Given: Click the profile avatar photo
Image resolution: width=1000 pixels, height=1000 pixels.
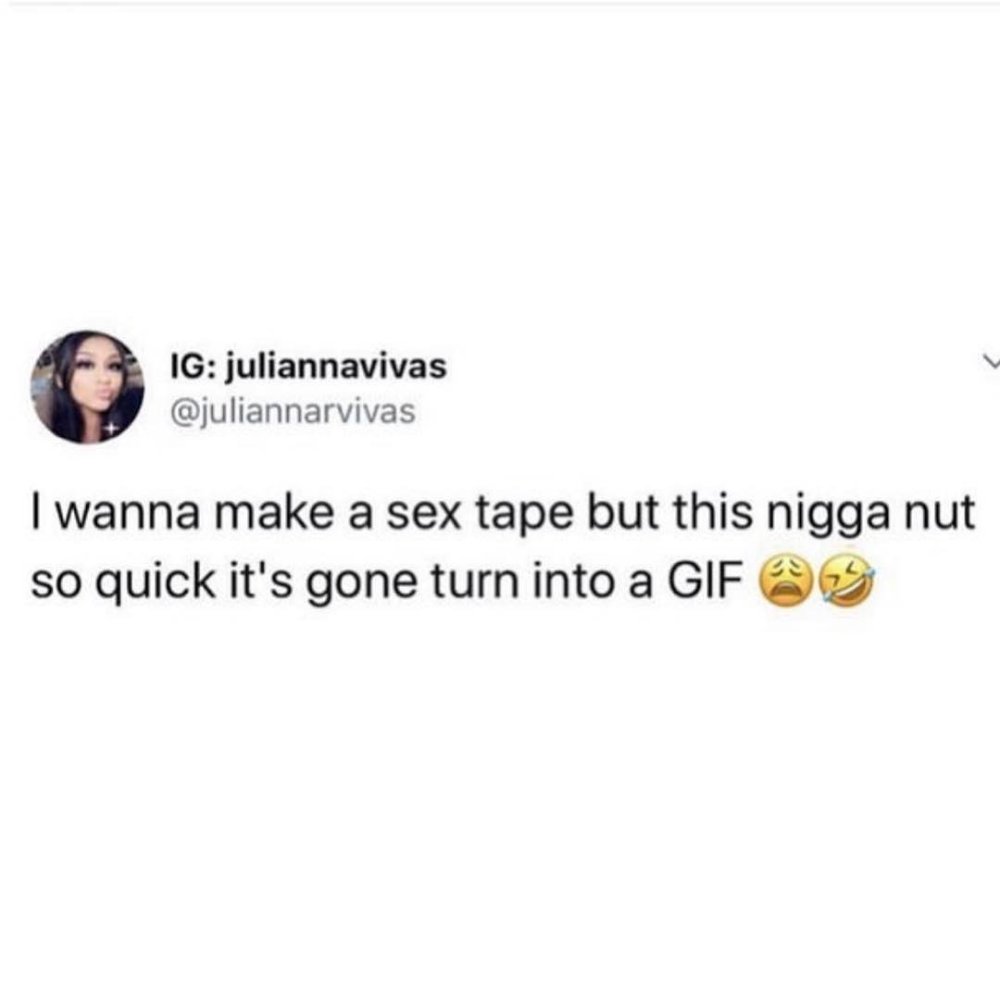Looking at the screenshot, I should [87, 386].
